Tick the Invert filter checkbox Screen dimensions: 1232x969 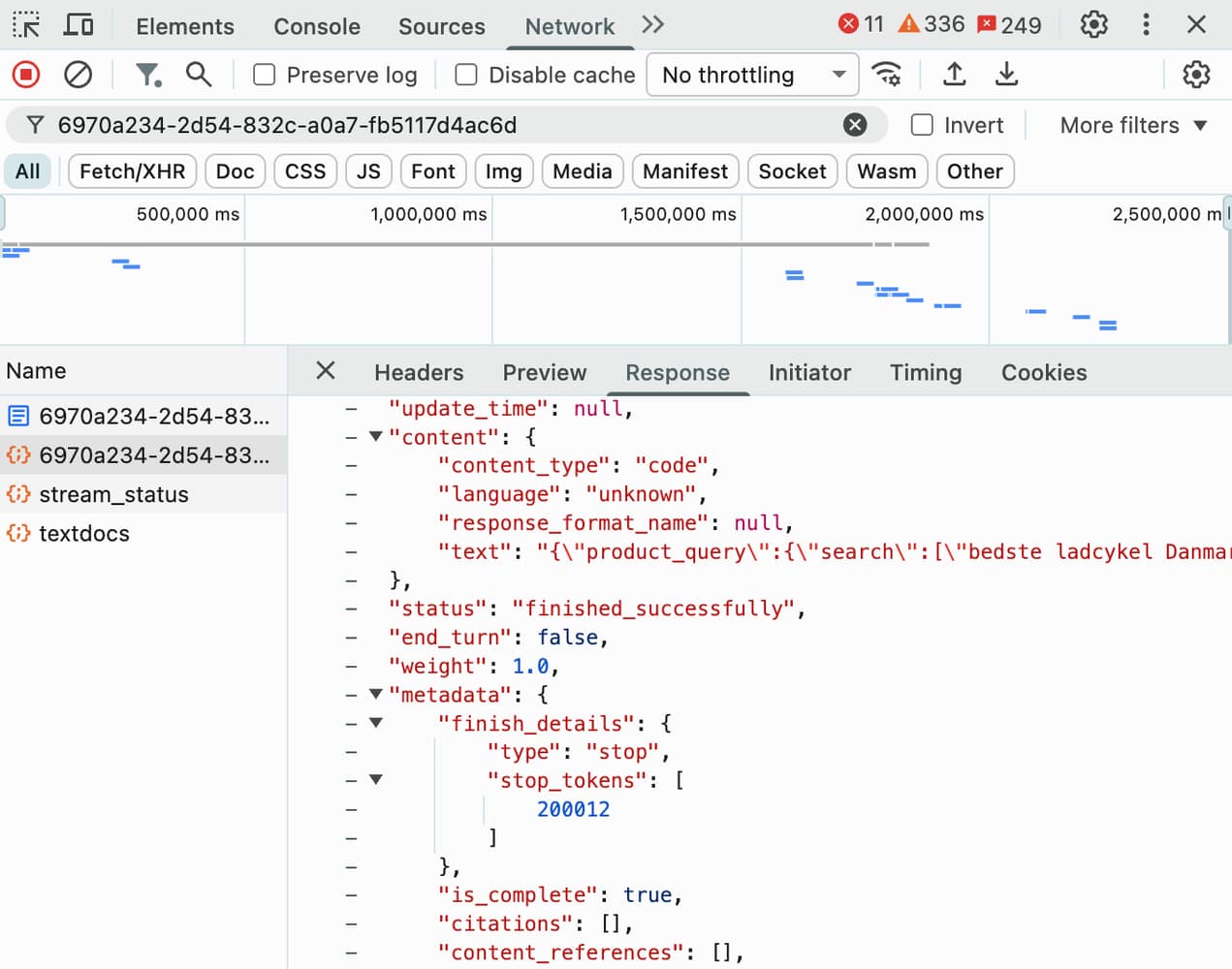tap(923, 125)
